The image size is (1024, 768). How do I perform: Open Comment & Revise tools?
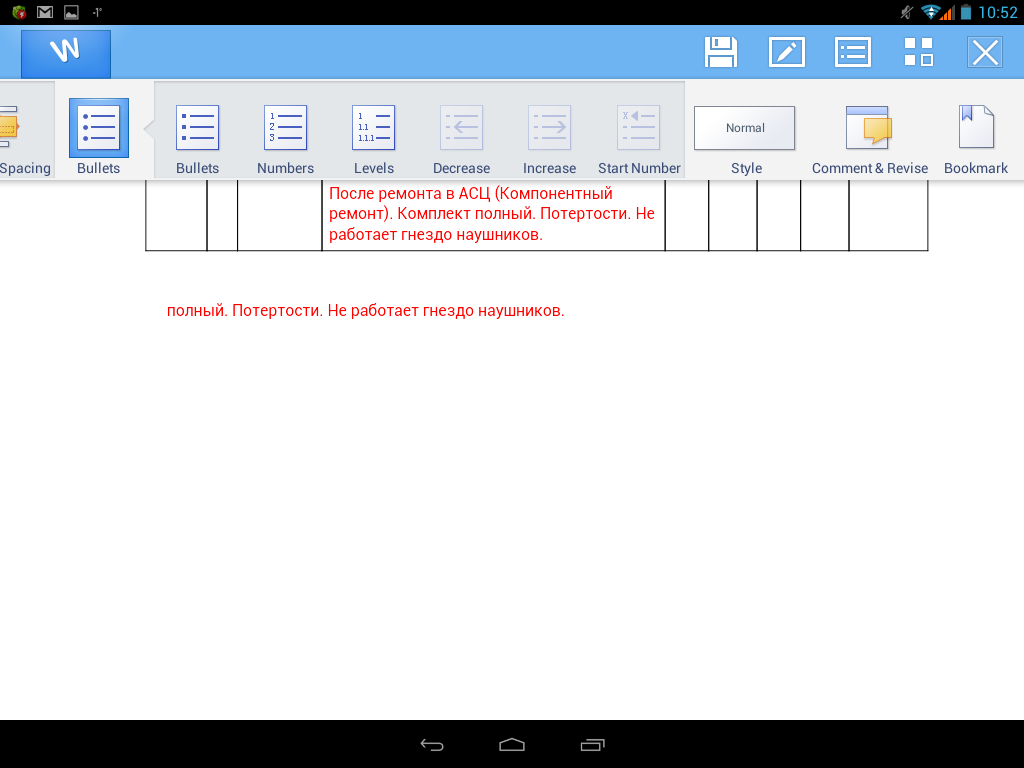pos(869,138)
